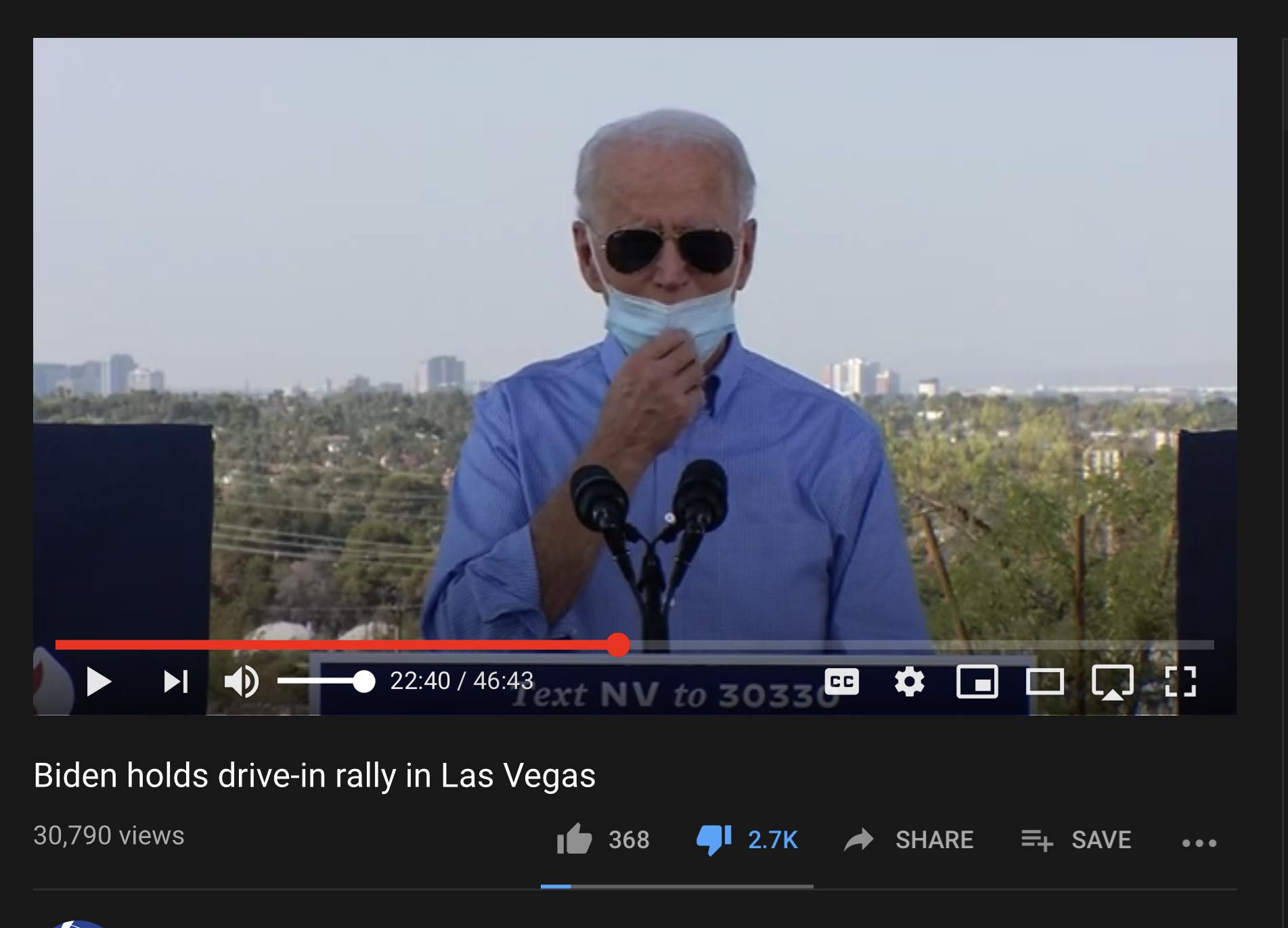Viewport: 1288px width, 928px height.
Task: Enable miniplayer mode
Action: click(x=977, y=681)
